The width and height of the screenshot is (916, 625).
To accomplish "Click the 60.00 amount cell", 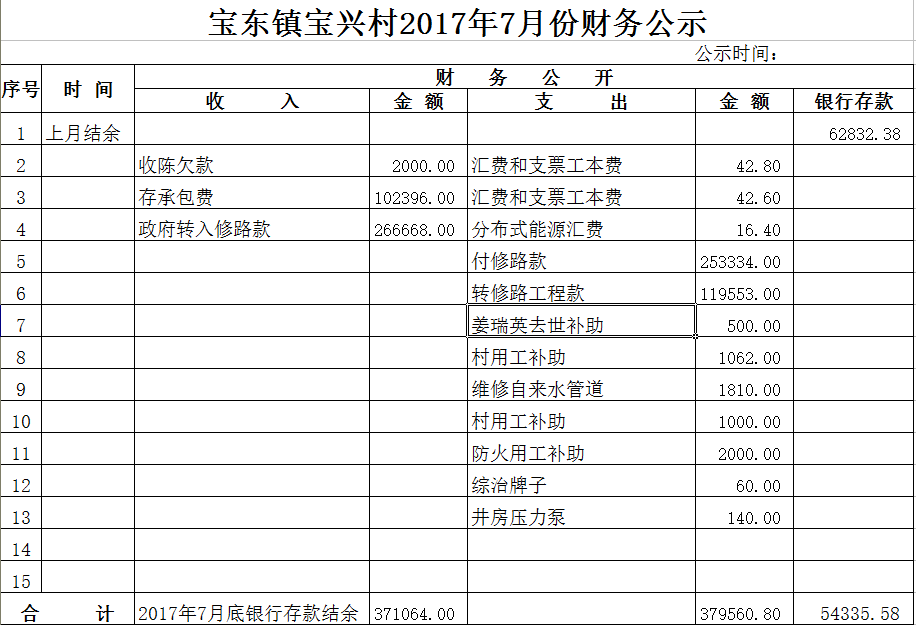I will pos(744,481).
